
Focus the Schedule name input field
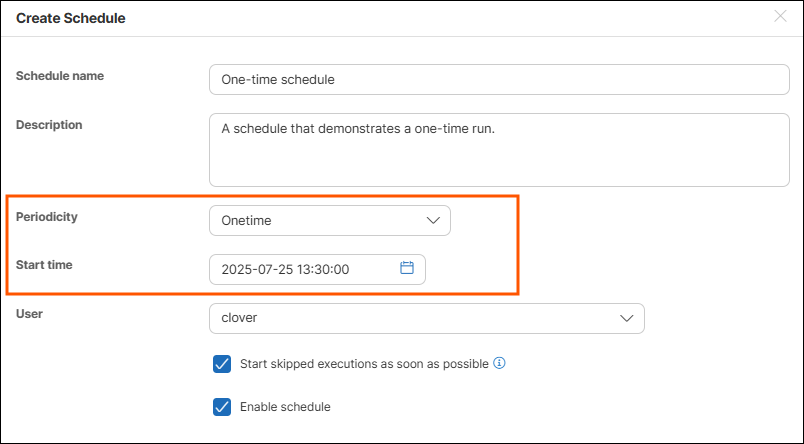click(499, 80)
